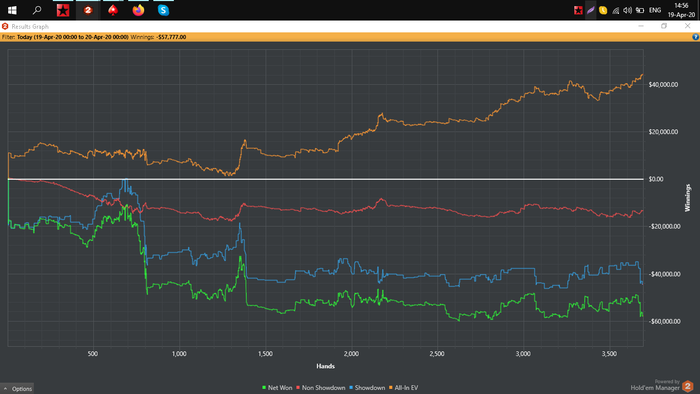Click the blue help icon in filter bar
The width and height of the screenshot is (700, 394).
coord(695,37)
